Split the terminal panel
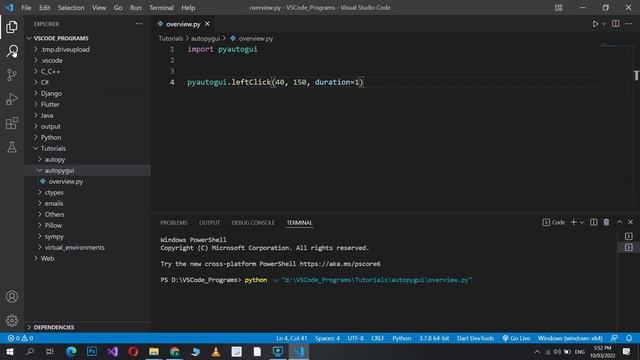 coord(593,222)
